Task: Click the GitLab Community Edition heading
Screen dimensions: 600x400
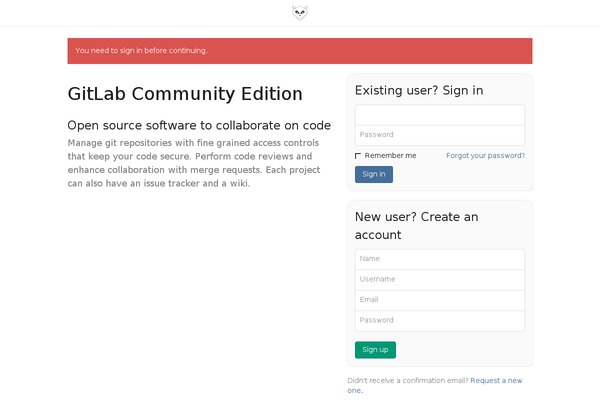Action: click(185, 94)
